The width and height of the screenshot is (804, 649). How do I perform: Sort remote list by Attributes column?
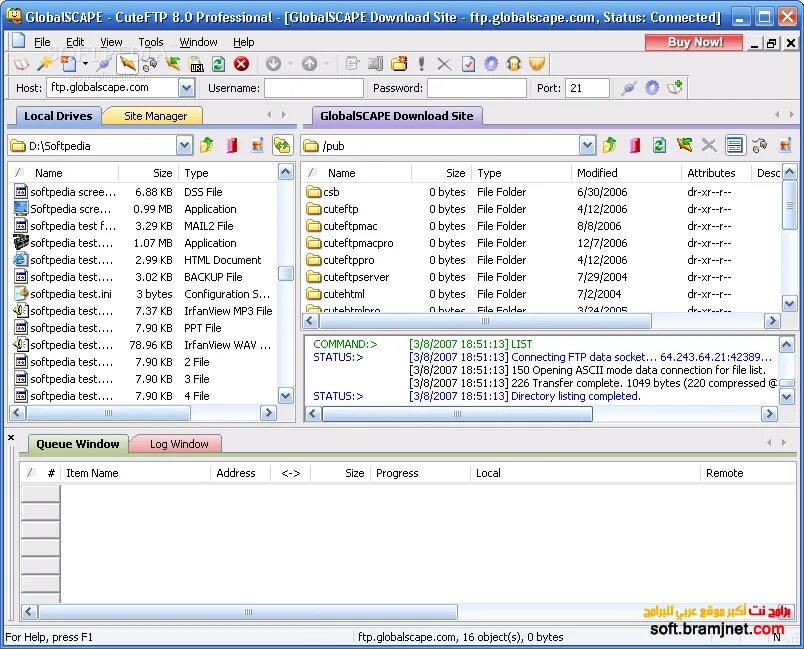coord(716,173)
